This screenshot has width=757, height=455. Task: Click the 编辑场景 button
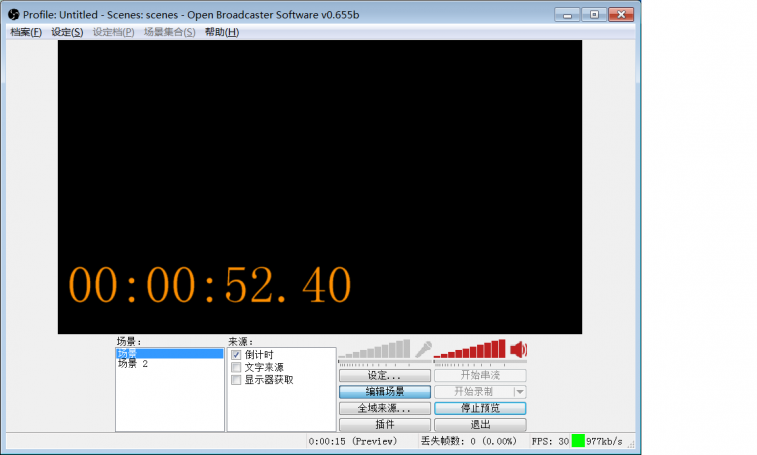pos(384,392)
